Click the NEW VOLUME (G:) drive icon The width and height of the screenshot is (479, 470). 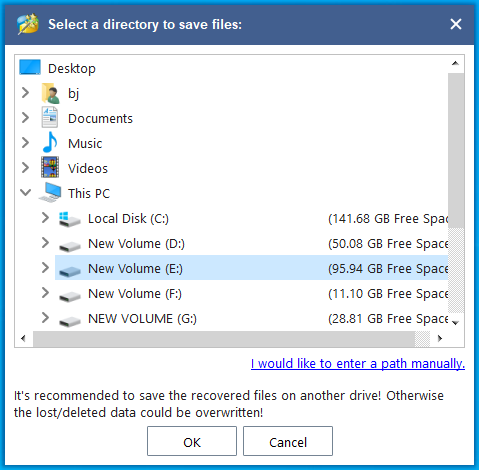[69, 320]
